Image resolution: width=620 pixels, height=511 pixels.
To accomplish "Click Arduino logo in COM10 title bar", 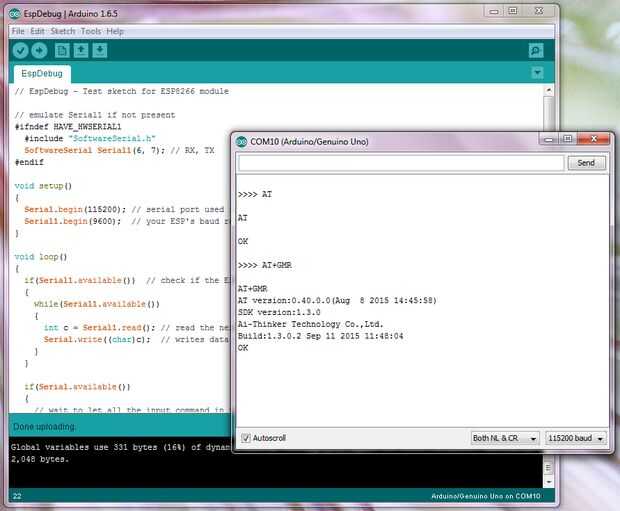I will point(241,142).
